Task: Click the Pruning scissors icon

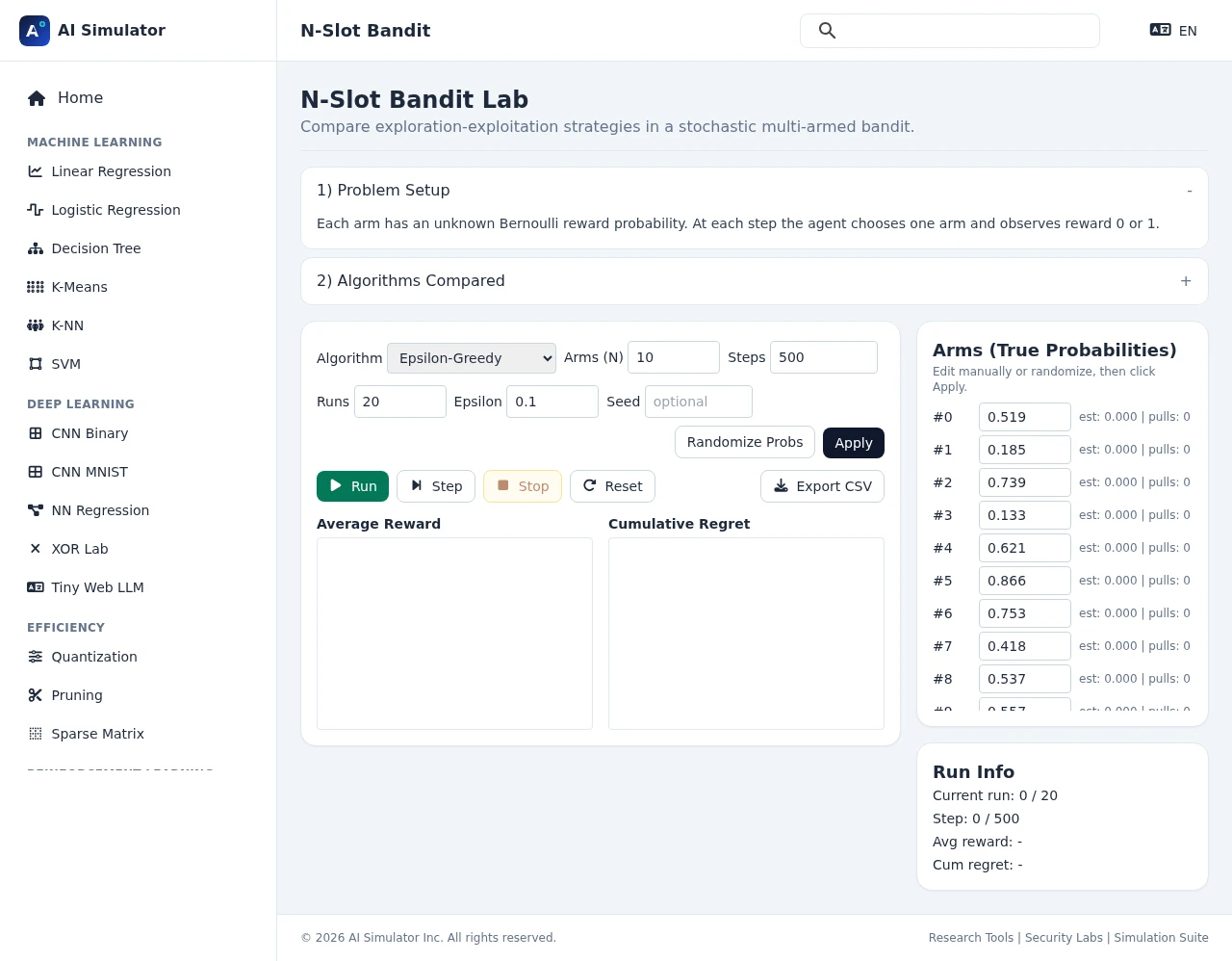Action: (x=36, y=695)
